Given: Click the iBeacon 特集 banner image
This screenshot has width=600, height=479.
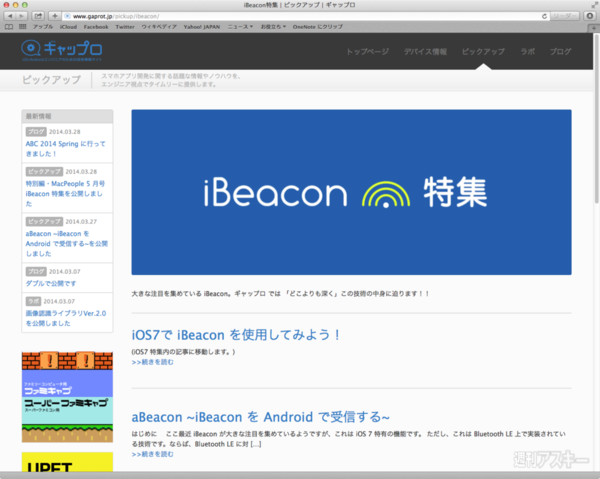Looking at the screenshot, I should point(351,192).
